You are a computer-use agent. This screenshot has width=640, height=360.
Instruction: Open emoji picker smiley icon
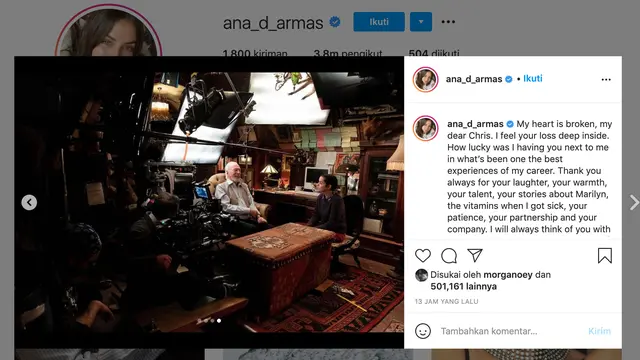pyautogui.click(x=423, y=331)
